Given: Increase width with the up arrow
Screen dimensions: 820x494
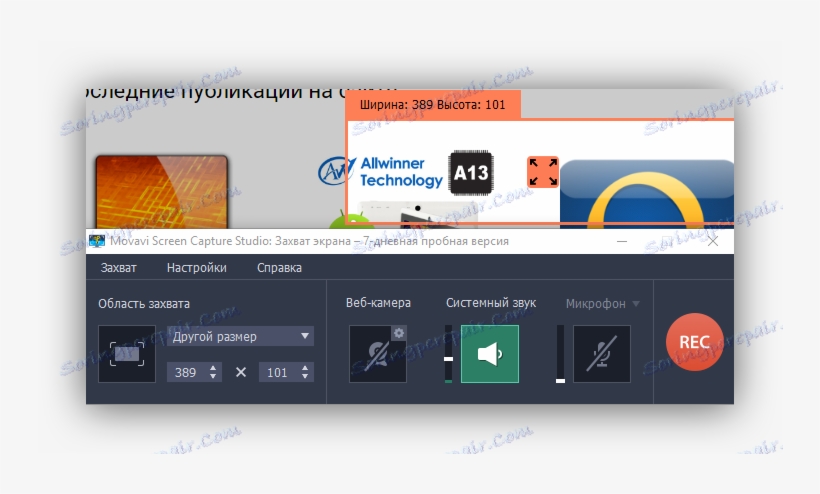Looking at the screenshot, I should (213, 367).
